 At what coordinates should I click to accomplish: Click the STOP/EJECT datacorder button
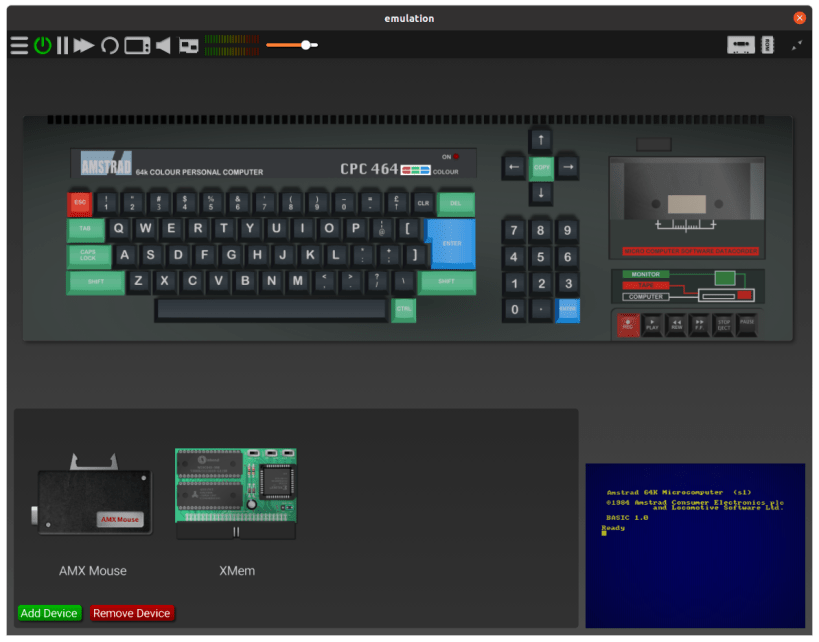tap(724, 325)
